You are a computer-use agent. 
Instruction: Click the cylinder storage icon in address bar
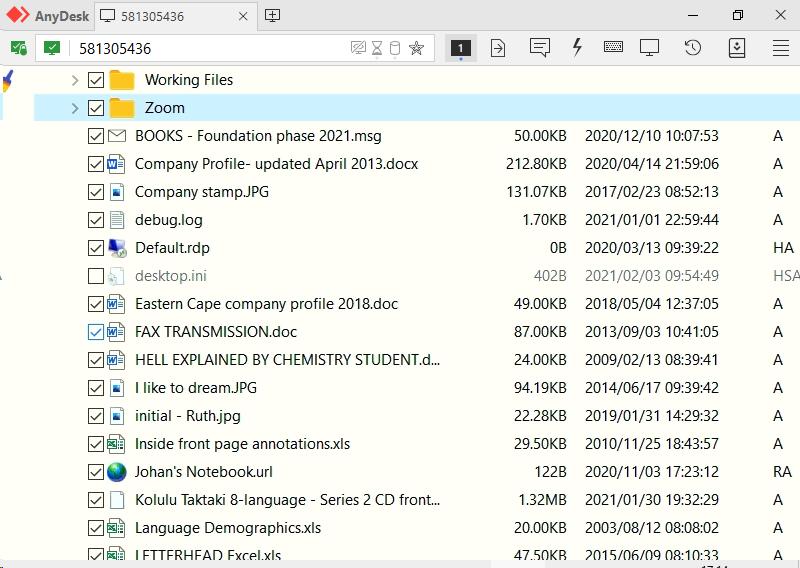pyautogui.click(x=395, y=48)
